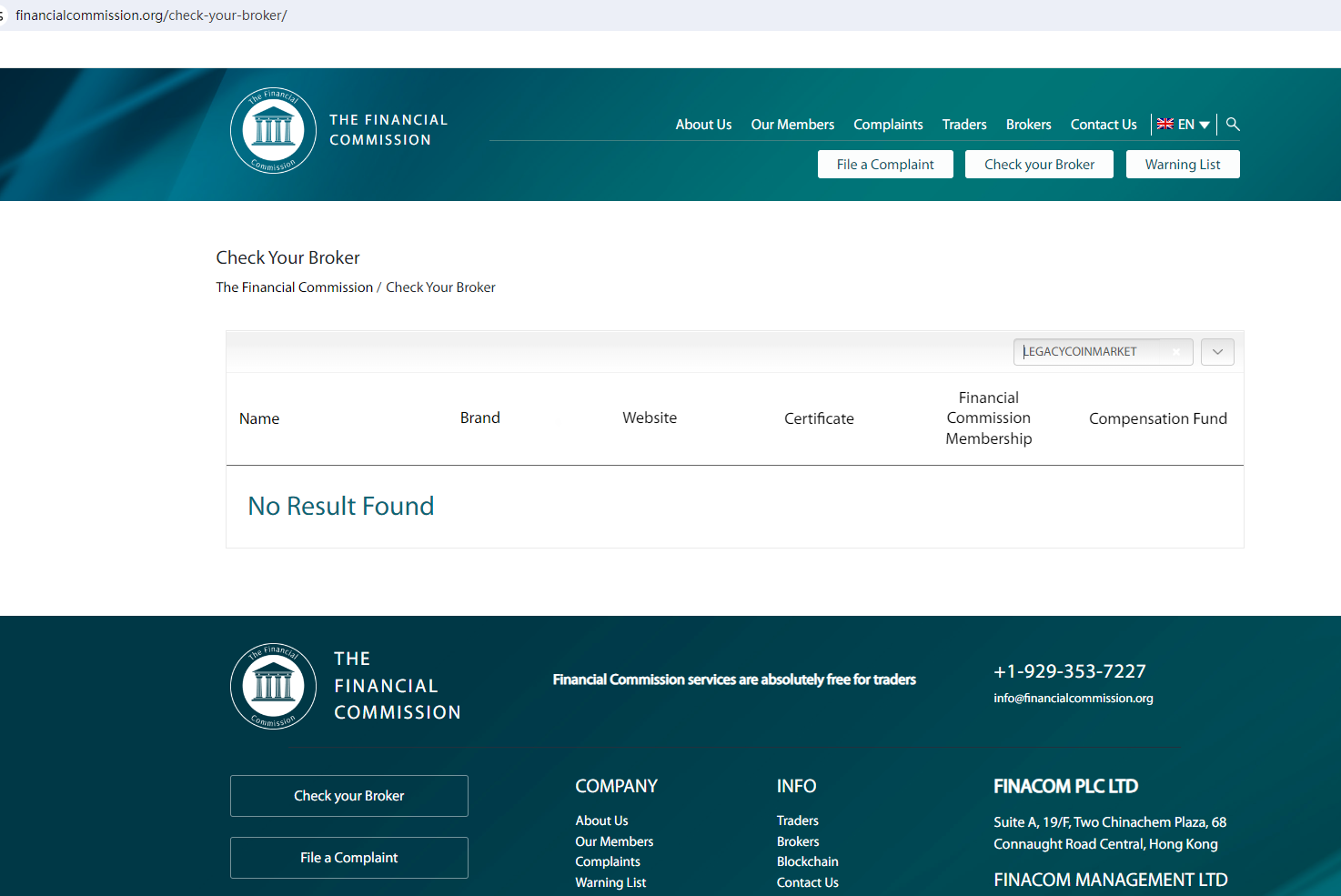Expand the filter chevron beside search box
Screen dimensions: 1341x896
tap(1217, 352)
